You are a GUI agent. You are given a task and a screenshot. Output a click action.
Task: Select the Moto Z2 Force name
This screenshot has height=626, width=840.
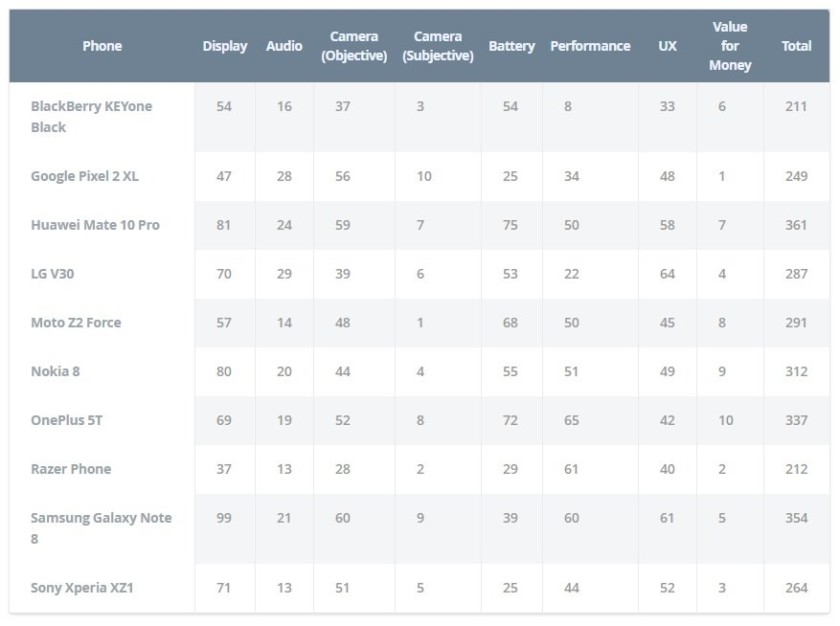pyautogui.click(x=76, y=323)
